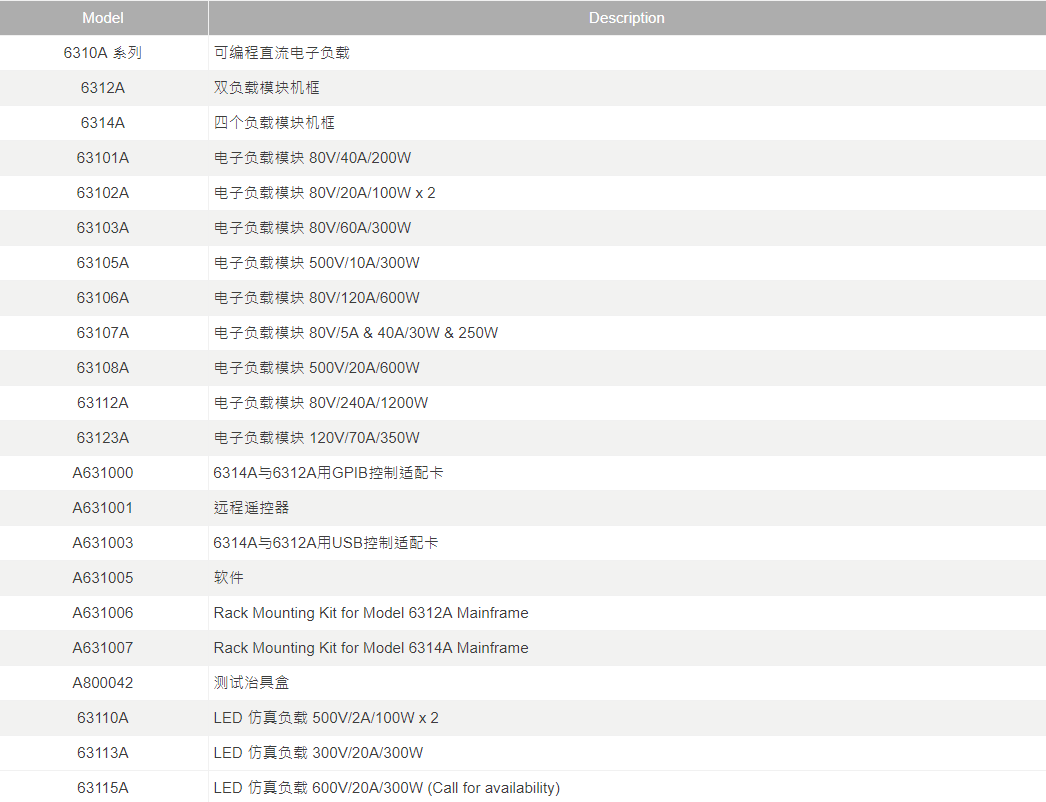The image size is (1046, 802).
Task: Click the 80V/60A/300W module description
Action: point(312,228)
